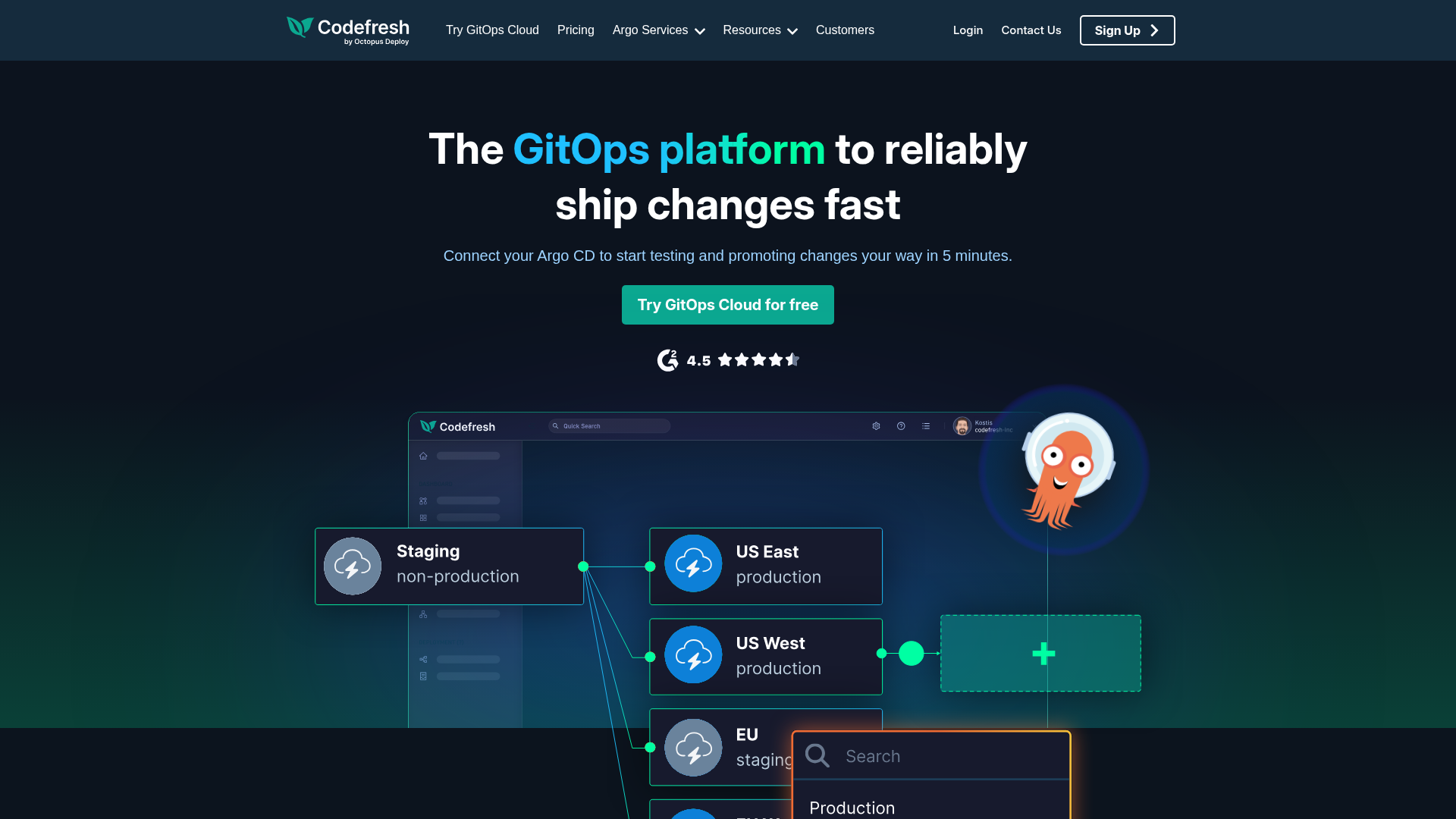1456x819 pixels.
Task: Click the US East cloud icon
Action: point(692,563)
